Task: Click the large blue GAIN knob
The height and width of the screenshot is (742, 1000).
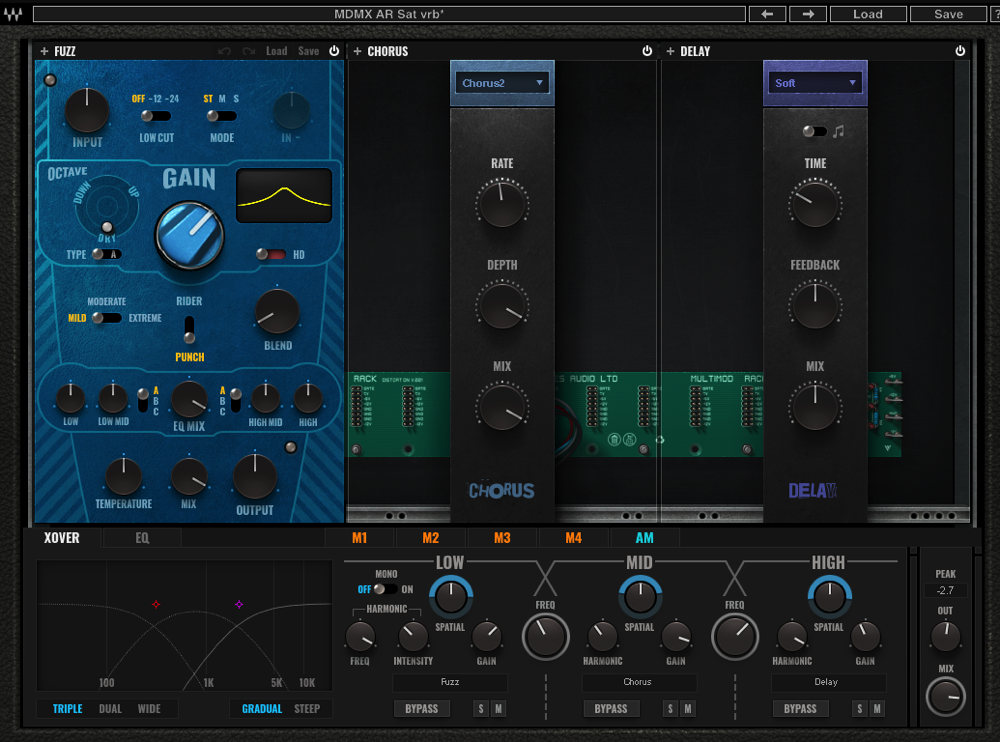Action: [x=190, y=235]
